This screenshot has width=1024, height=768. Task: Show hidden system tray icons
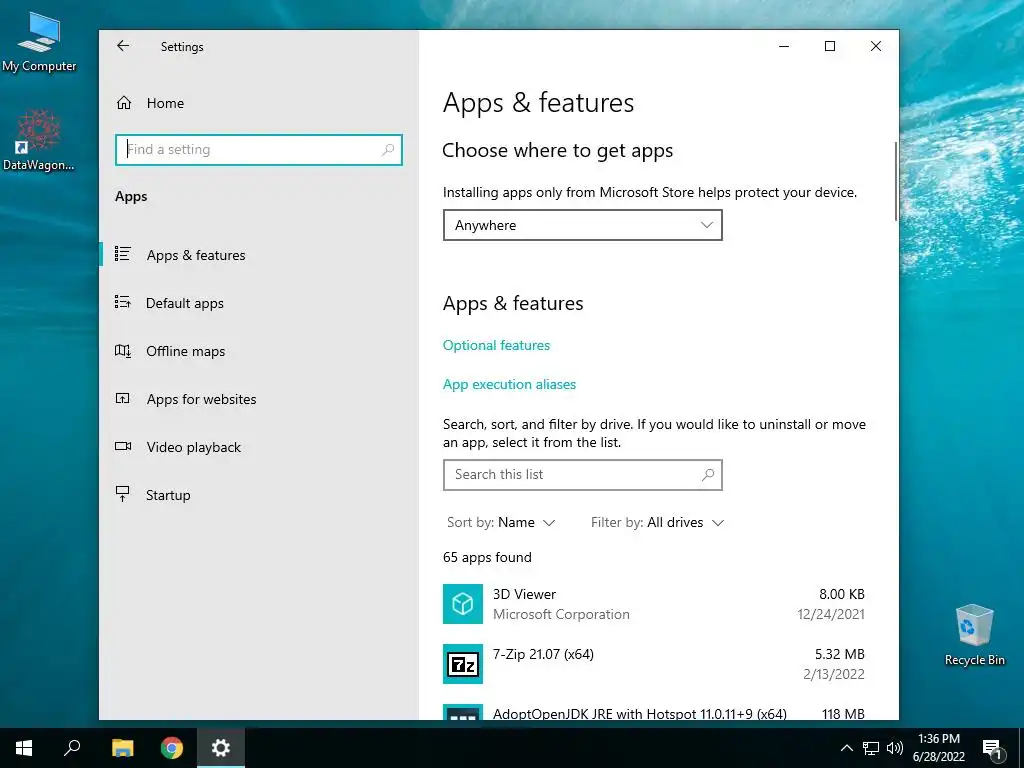tap(846, 748)
